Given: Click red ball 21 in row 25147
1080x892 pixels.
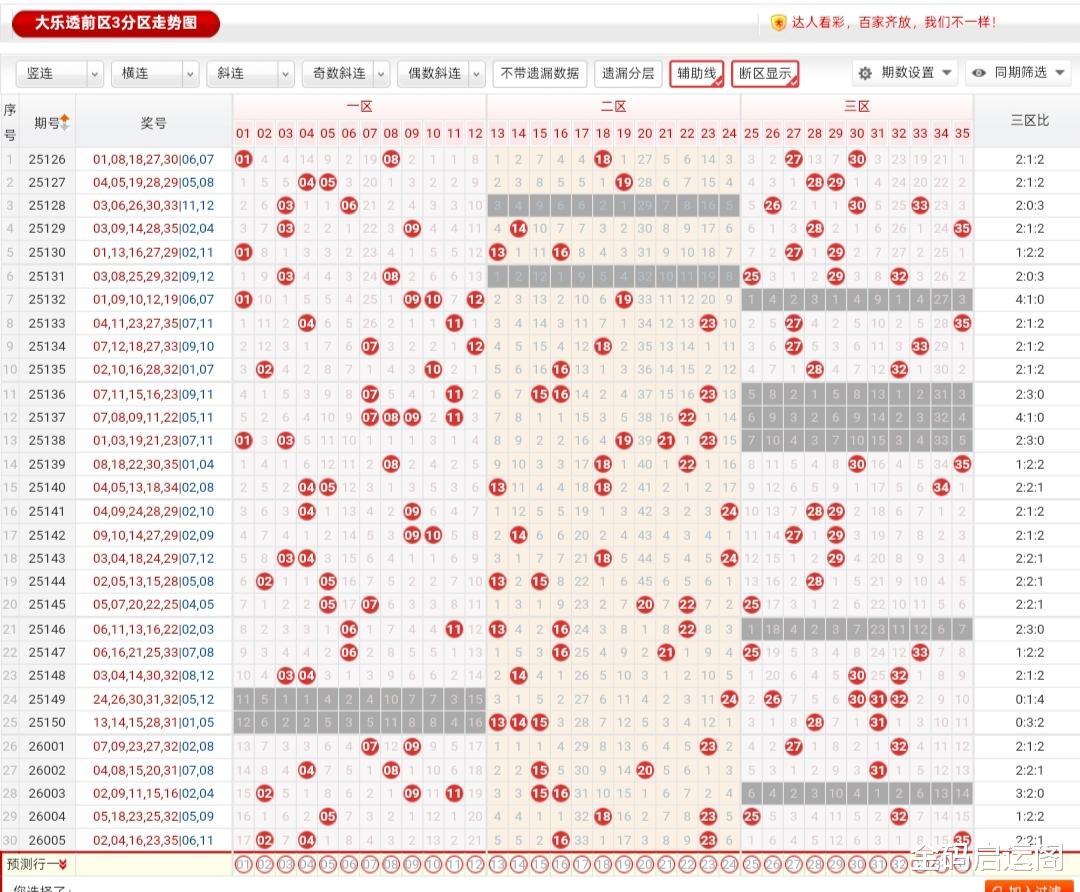Looking at the screenshot, I should [x=665, y=652].
